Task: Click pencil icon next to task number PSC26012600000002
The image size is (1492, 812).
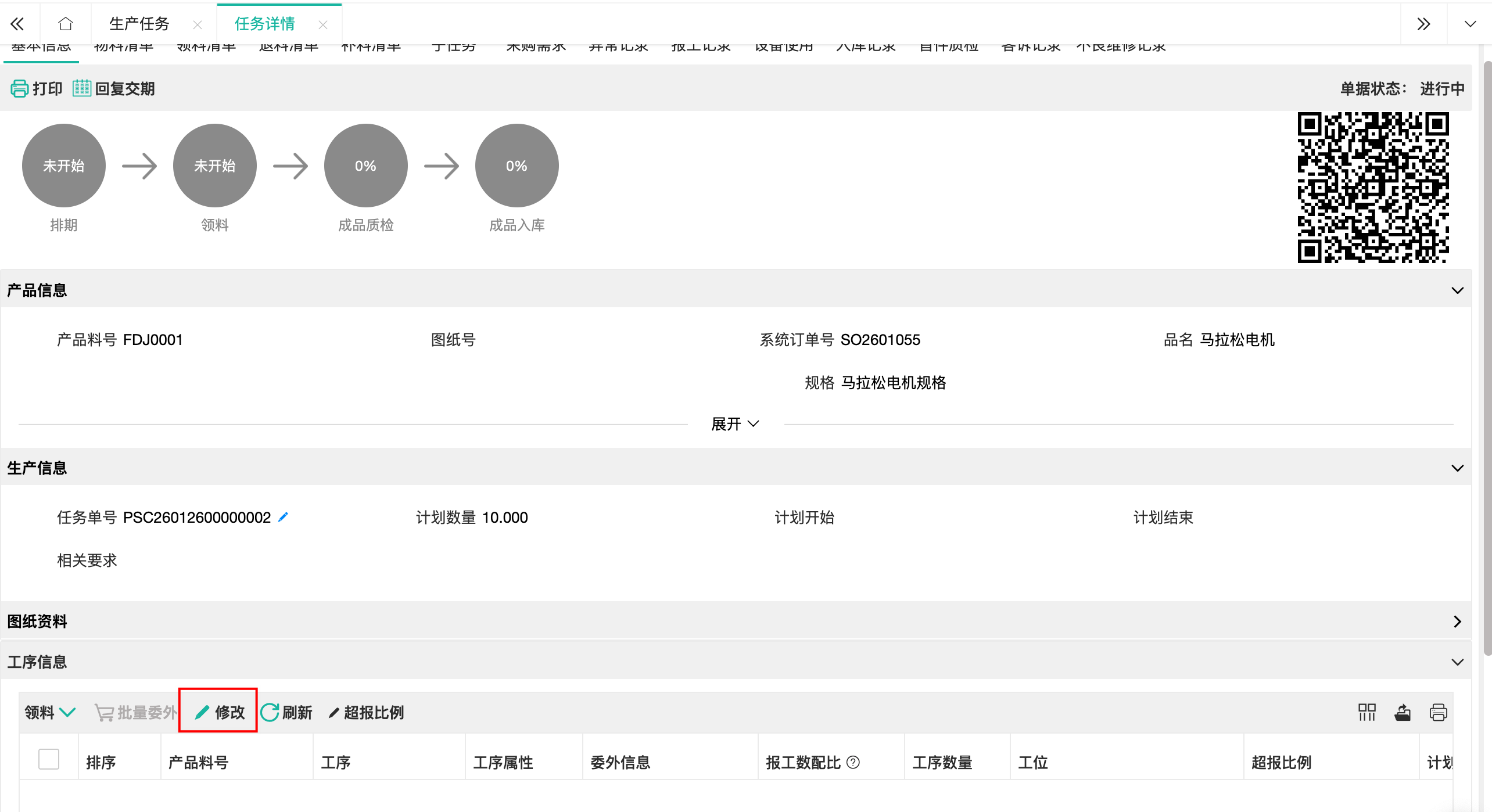Action: [283, 517]
